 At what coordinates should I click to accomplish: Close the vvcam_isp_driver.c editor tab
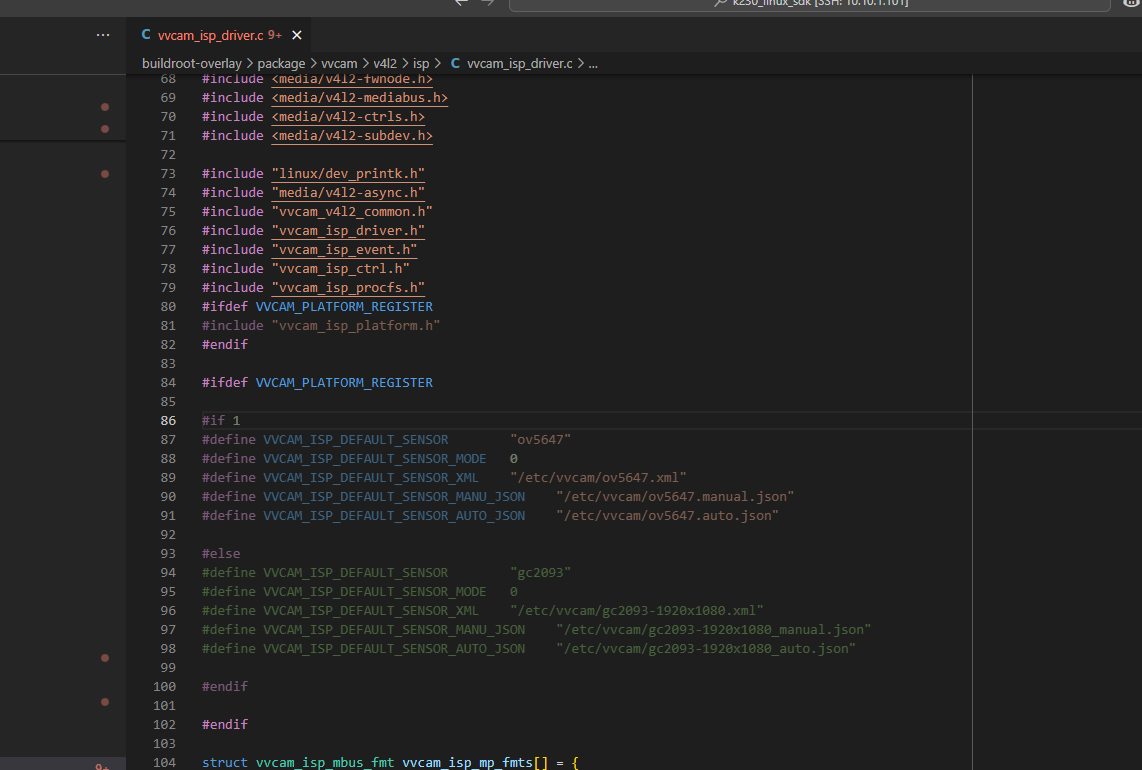point(297,35)
